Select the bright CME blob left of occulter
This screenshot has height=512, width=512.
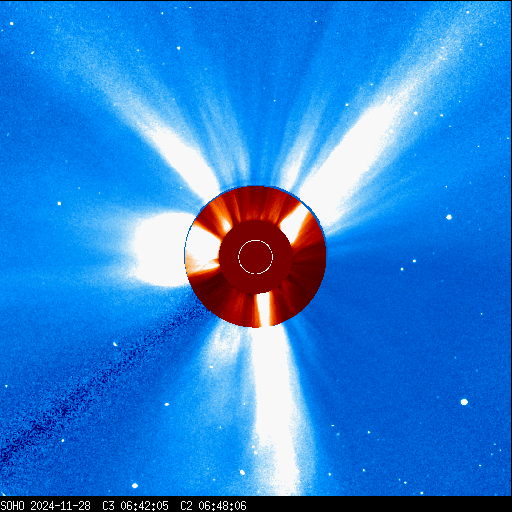(160, 249)
